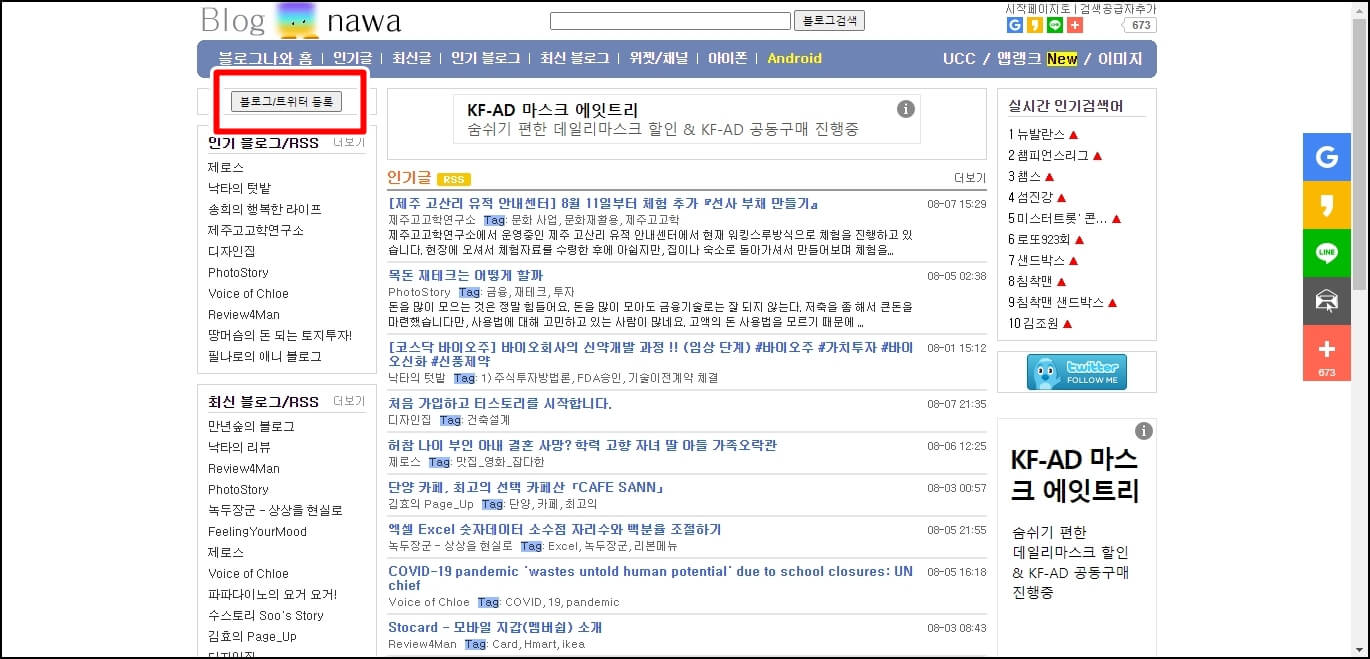Click large yellow KakaoTalk button on floating sidebar
Screen dimensions: 1370x659
[1327, 205]
